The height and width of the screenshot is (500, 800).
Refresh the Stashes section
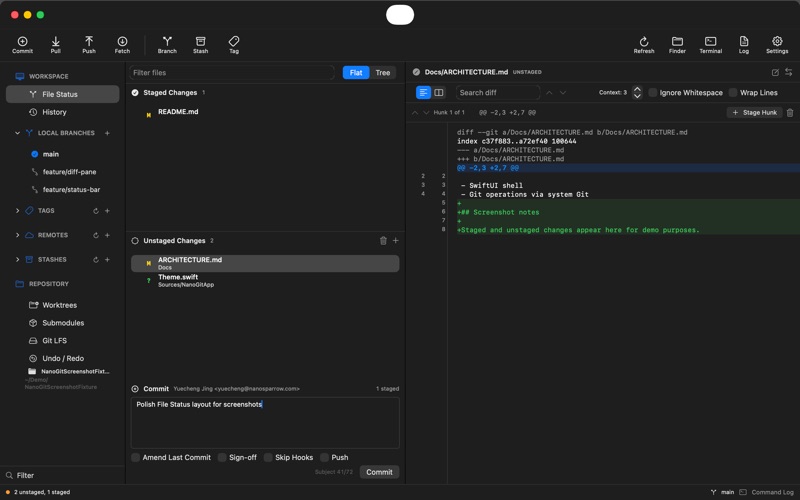tap(95, 260)
